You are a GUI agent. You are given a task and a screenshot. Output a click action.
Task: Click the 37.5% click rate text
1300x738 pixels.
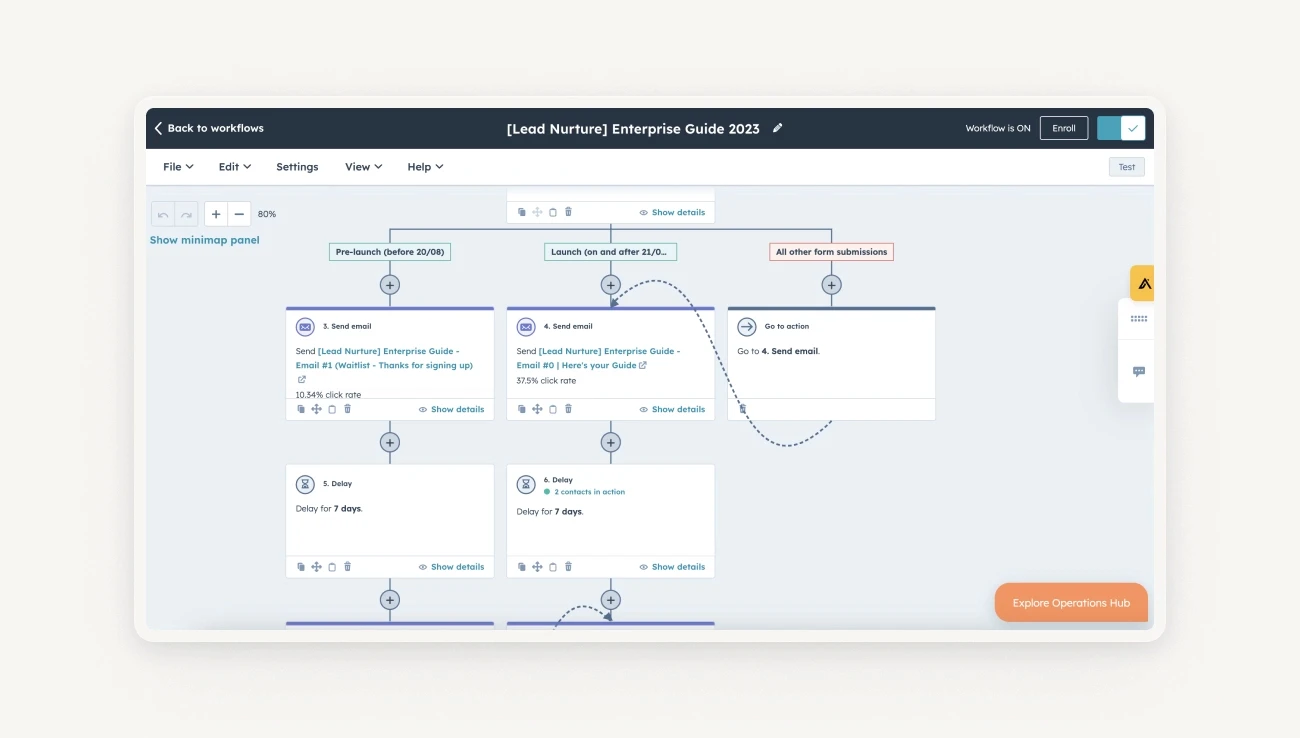(546, 381)
